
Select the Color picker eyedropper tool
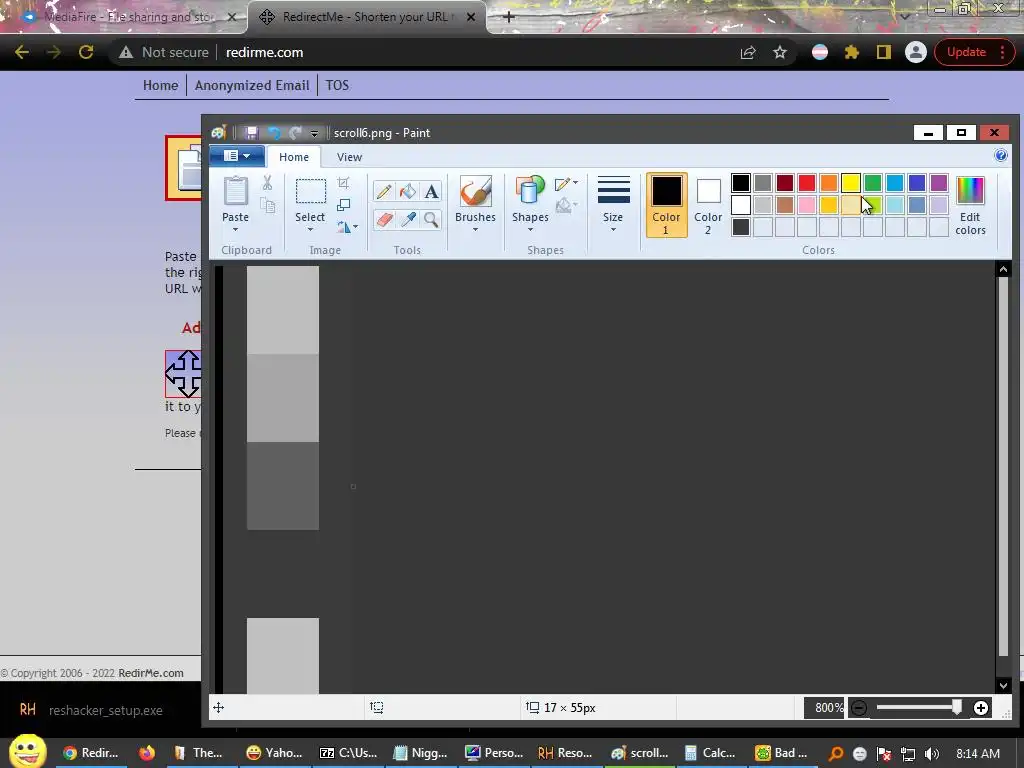tap(408, 219)
